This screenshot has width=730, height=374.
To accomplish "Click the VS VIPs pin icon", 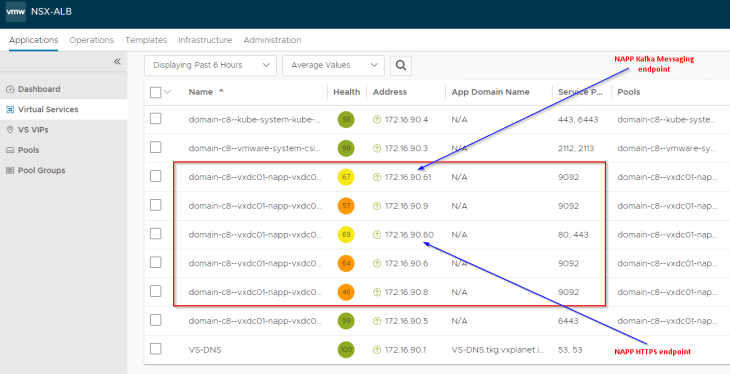I will [10, 130].
